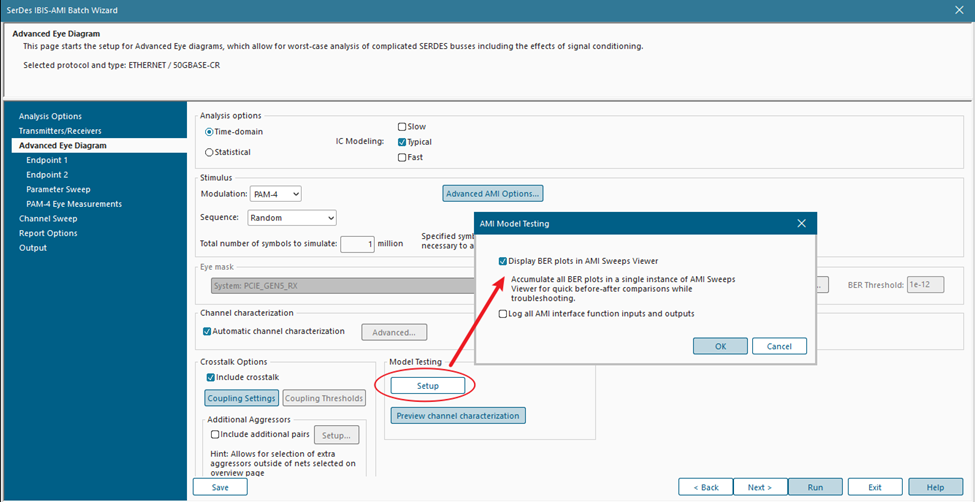
Task: Enable Log all AMI interface function inputs
Action: point(502,314)
